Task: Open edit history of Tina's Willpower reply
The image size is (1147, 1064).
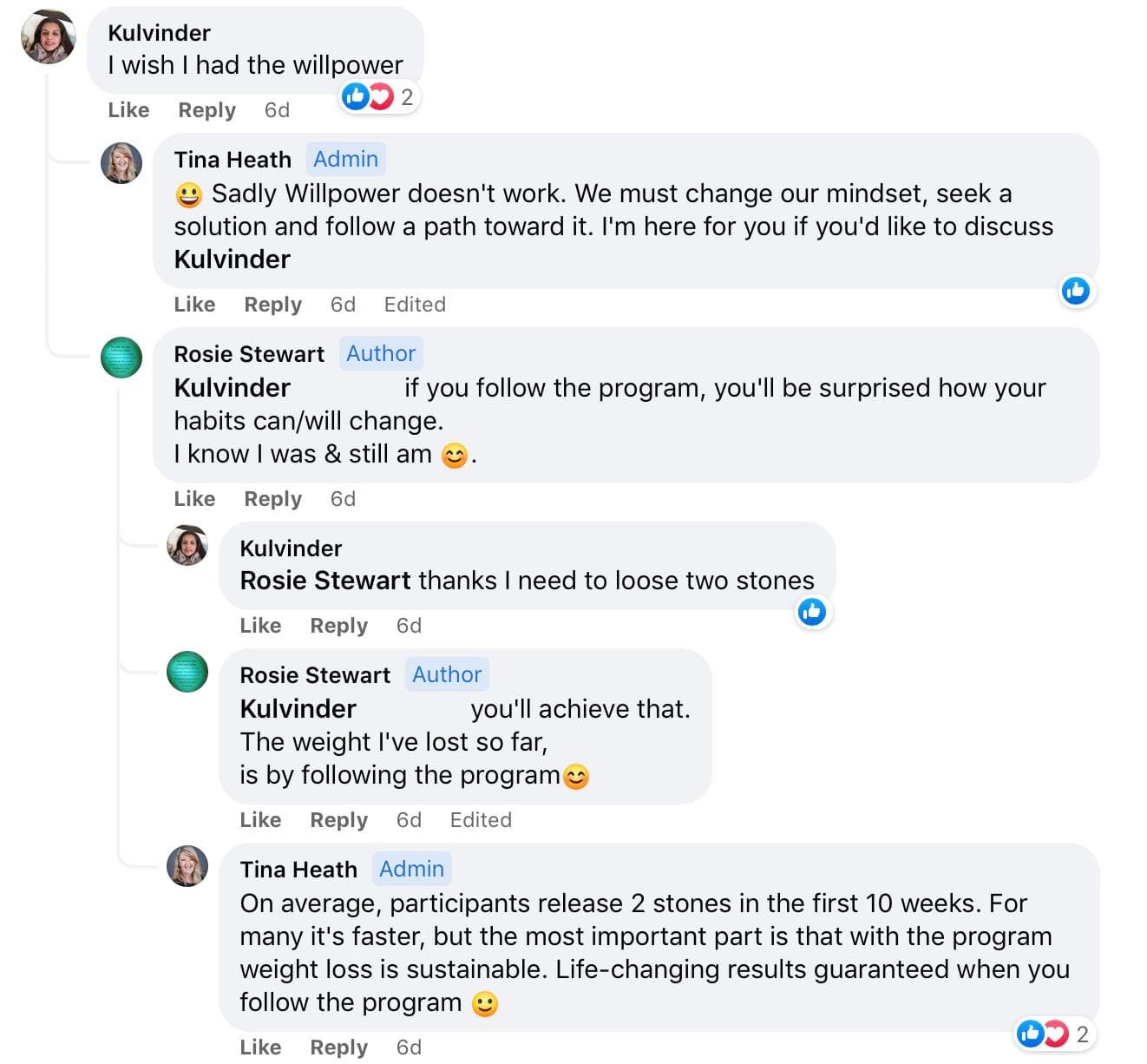Action: [x=415, y=305]
